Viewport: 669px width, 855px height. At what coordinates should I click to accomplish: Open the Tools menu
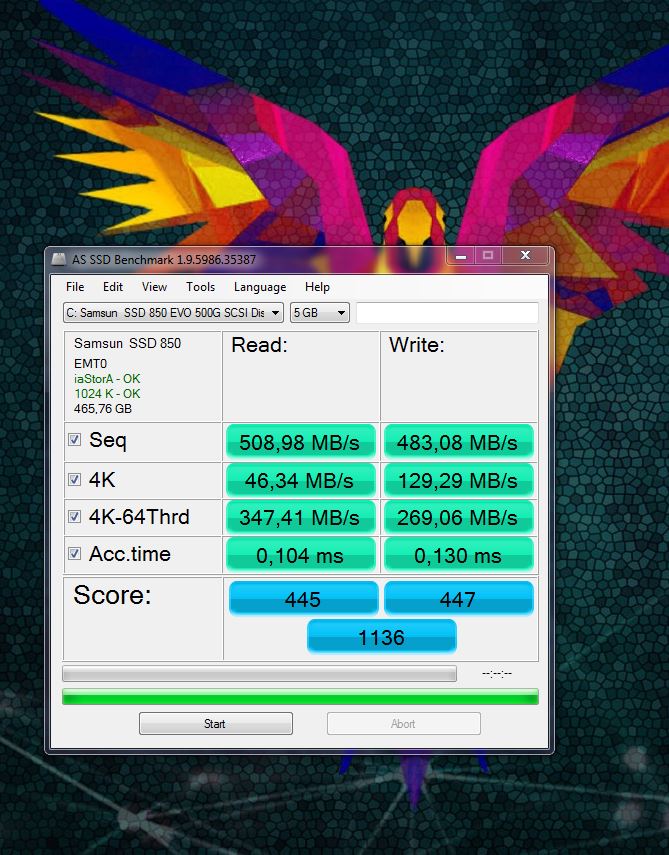(x=201, y=287)
